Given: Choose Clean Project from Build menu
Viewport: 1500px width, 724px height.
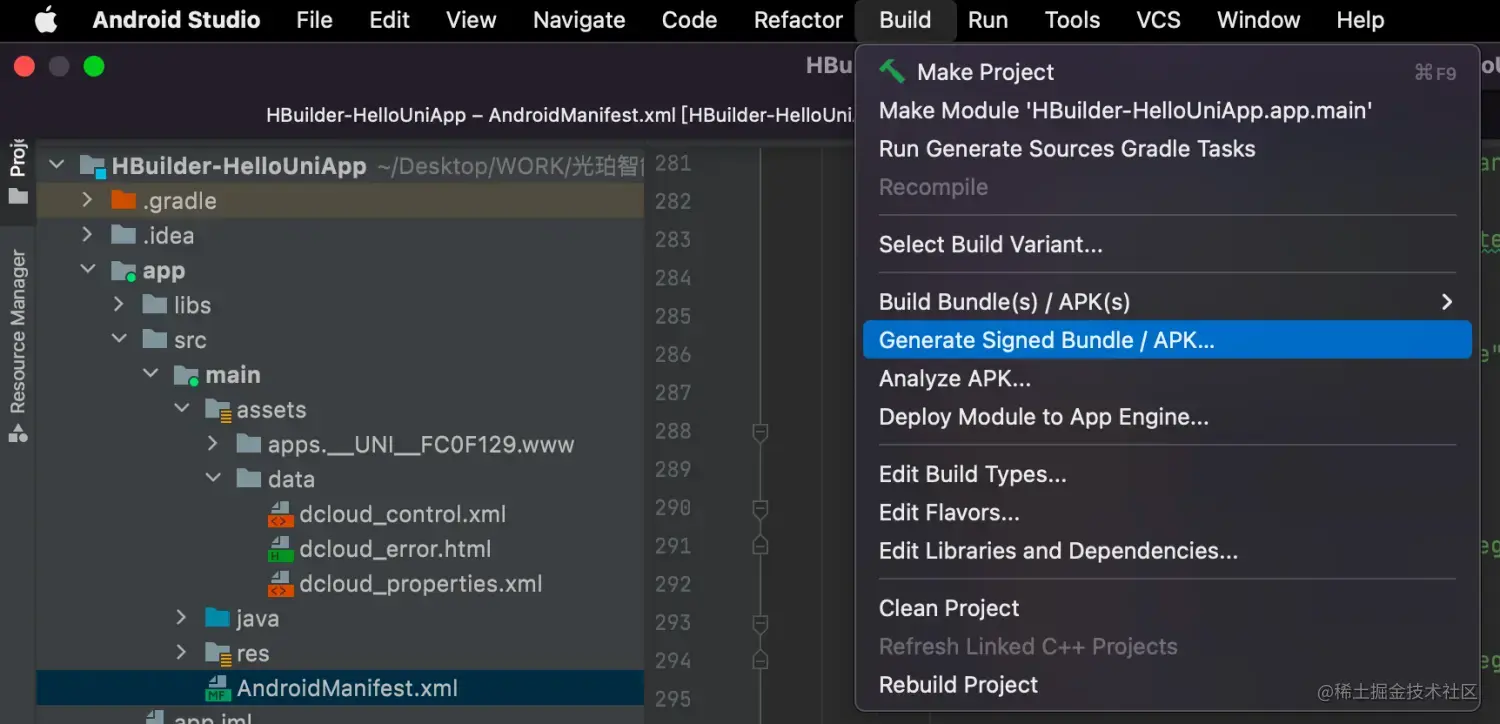Looking at the screenshot, I should (948, 608).
